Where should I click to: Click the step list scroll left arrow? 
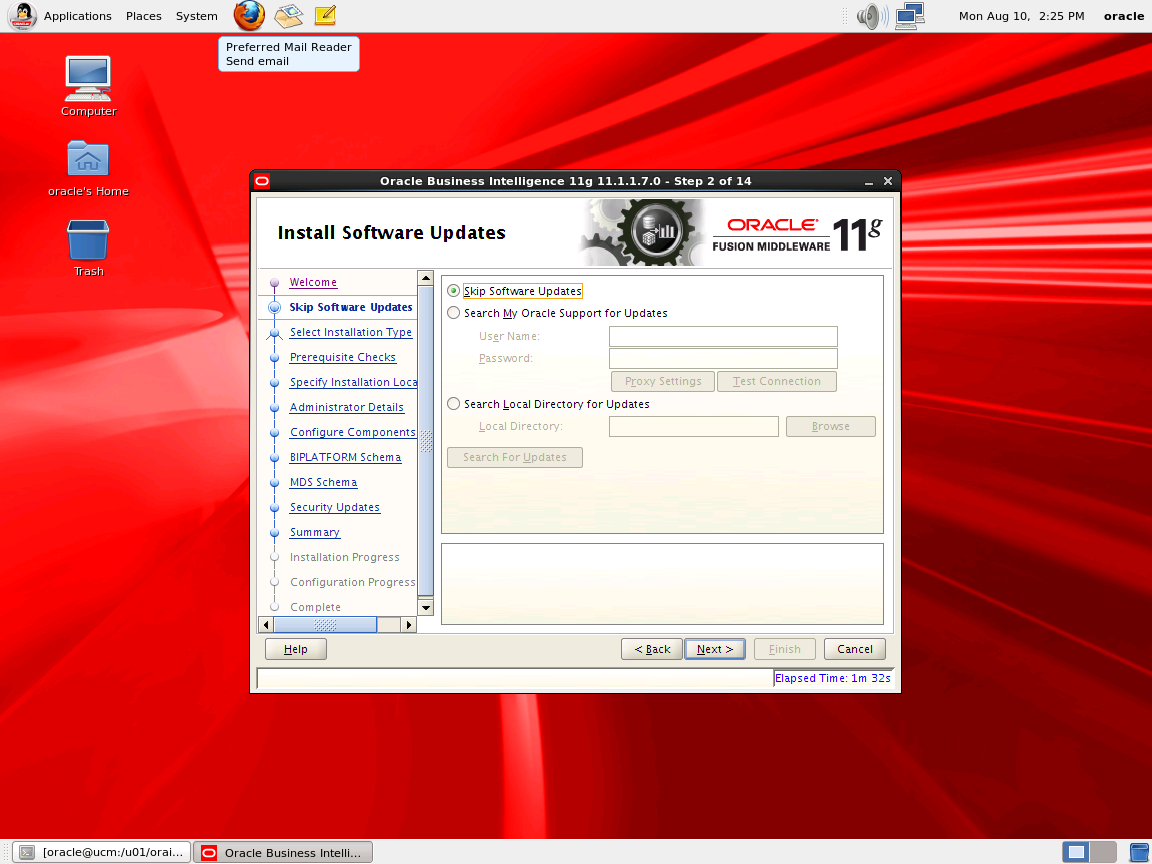coord(266,624)
